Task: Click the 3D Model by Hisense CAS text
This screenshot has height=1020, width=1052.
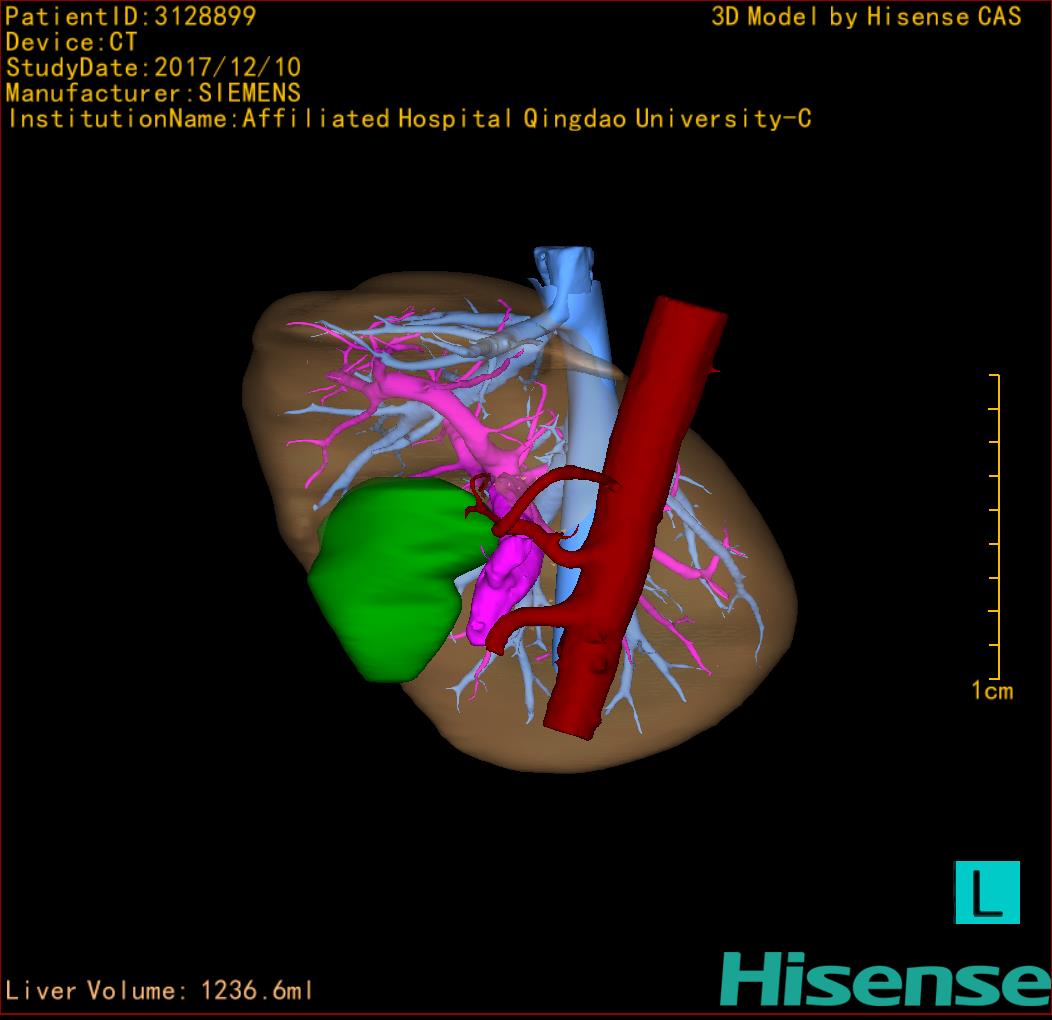Action: tap(866, 16)
